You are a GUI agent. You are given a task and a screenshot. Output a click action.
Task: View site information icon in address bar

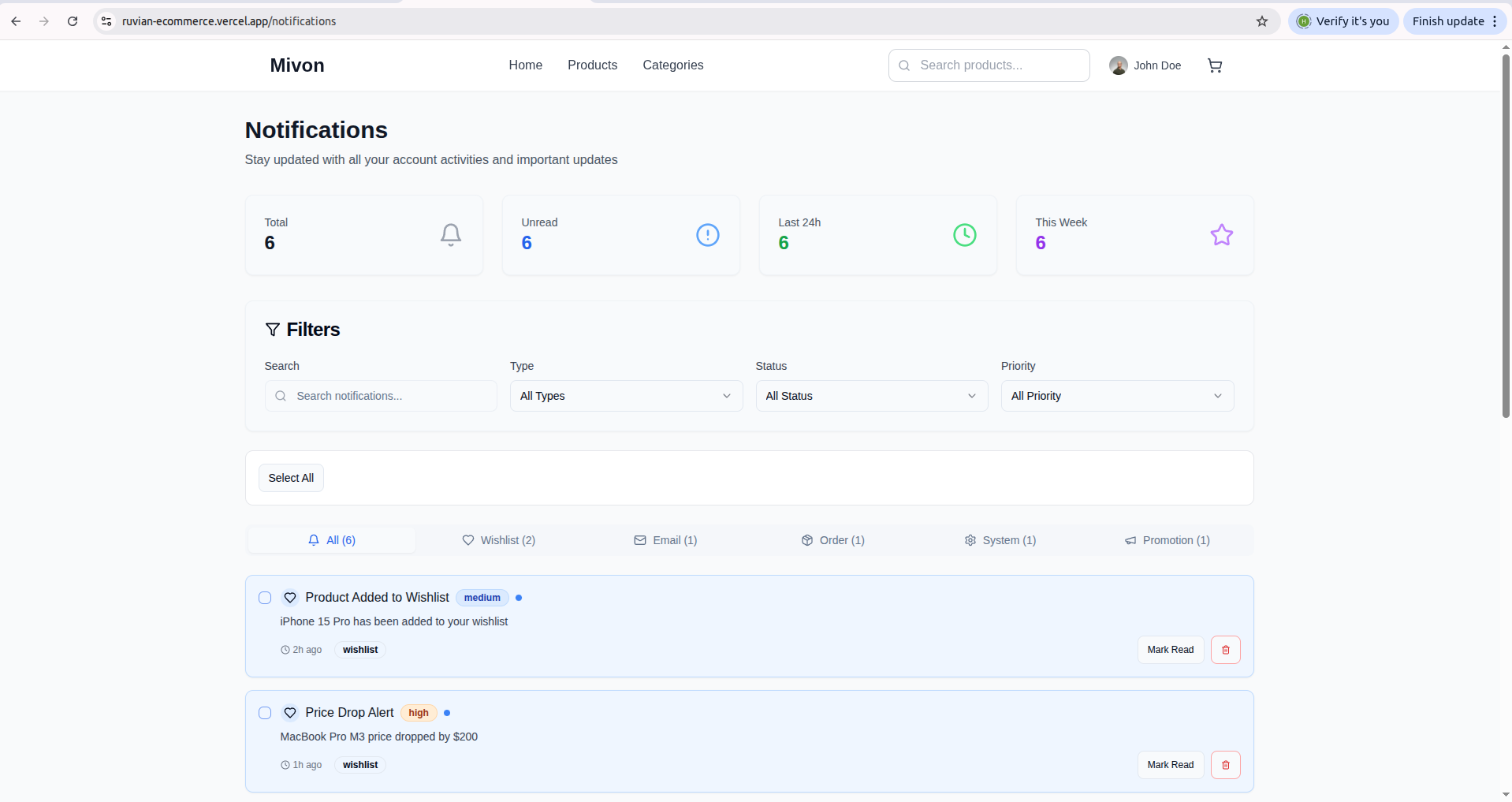click(106, 21)
